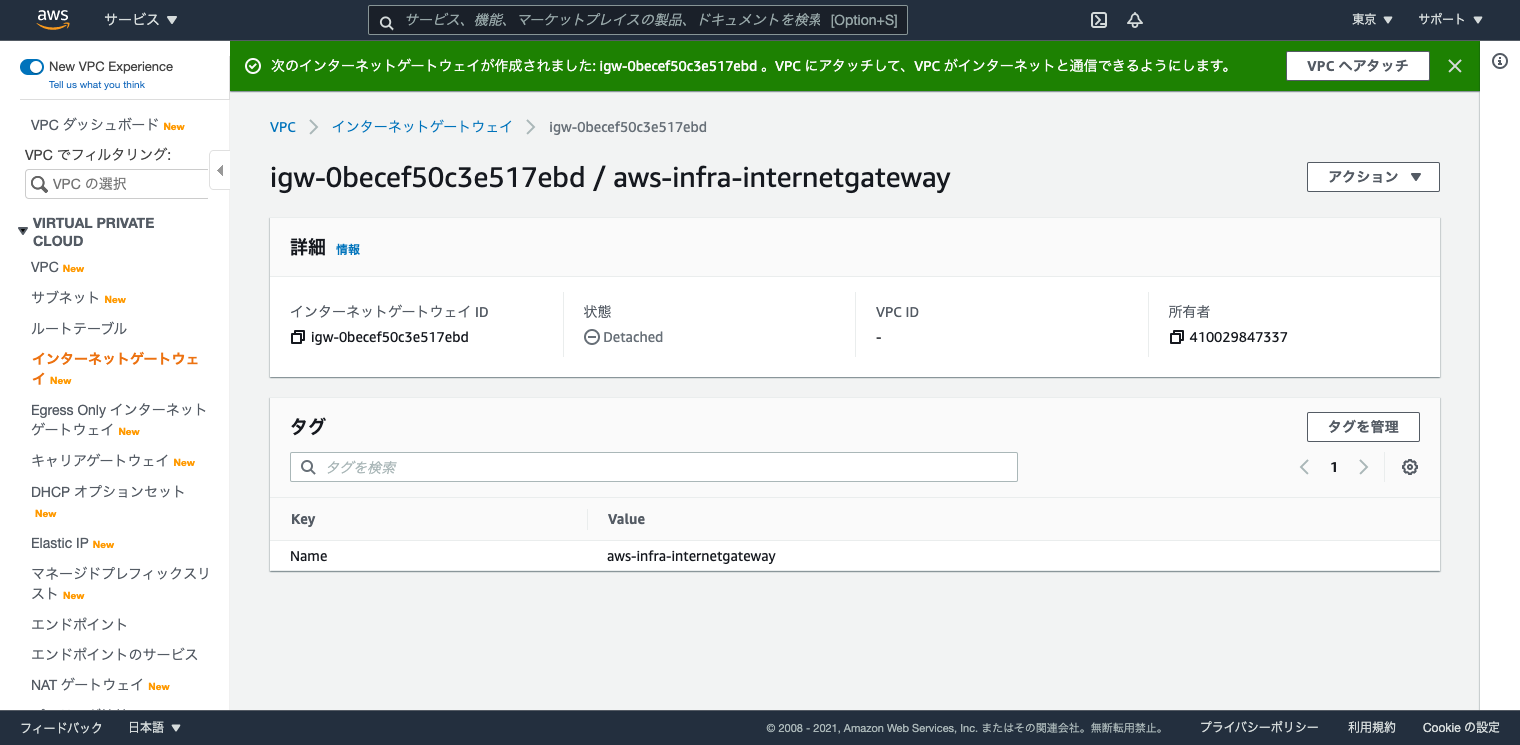The image size is (1520, 745).
Task: Go to the previous tags page
Action: click(x=1304, y=467)
